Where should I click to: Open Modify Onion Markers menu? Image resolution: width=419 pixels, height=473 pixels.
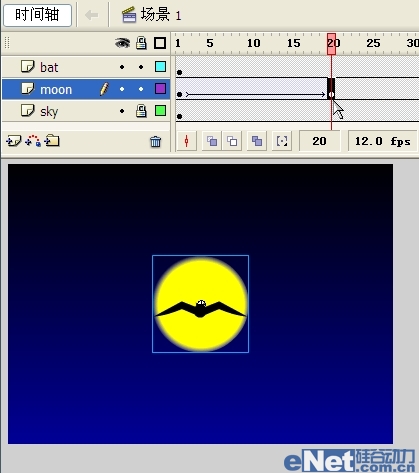282,141
